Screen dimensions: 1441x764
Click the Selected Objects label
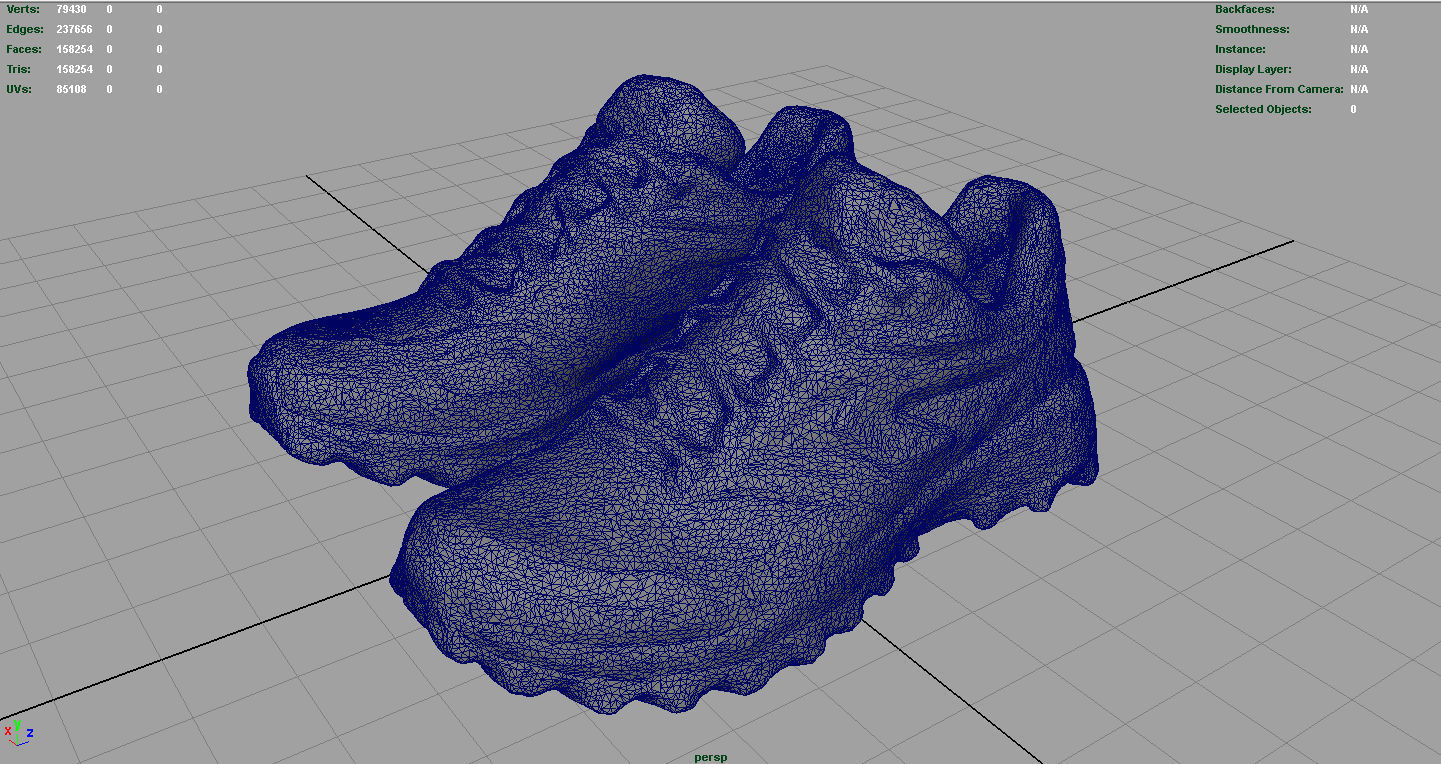click(x=1263, y=109)
